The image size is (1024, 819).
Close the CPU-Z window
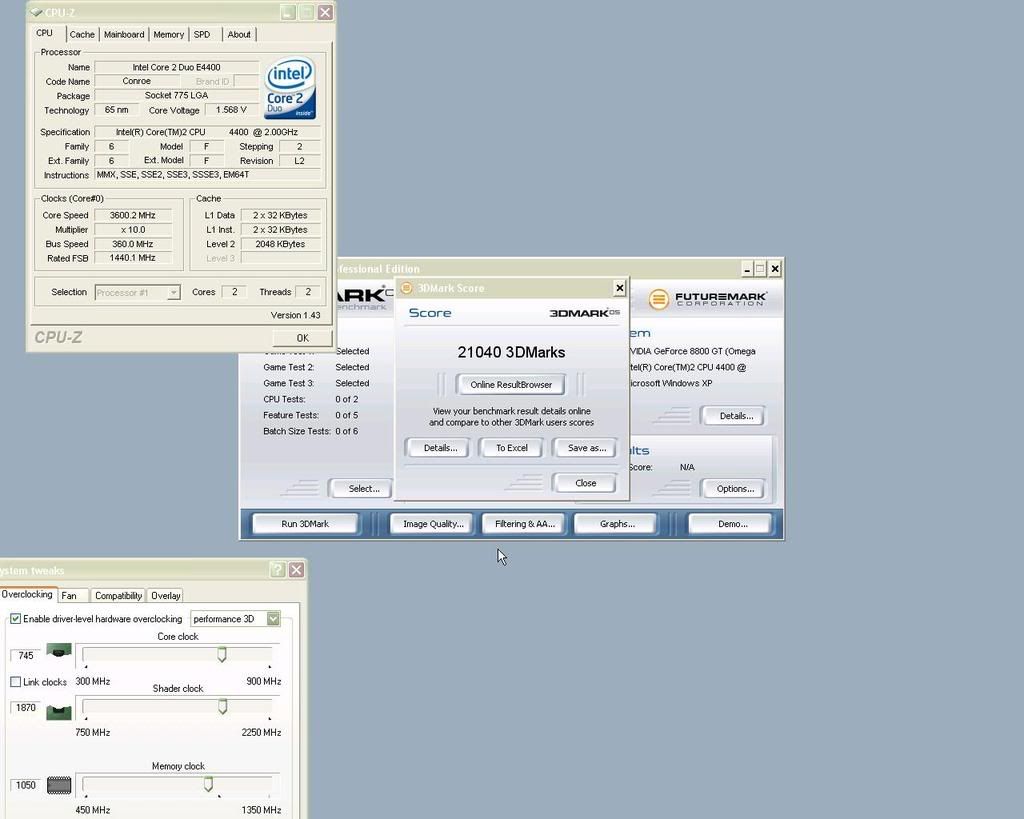(325, 12)
